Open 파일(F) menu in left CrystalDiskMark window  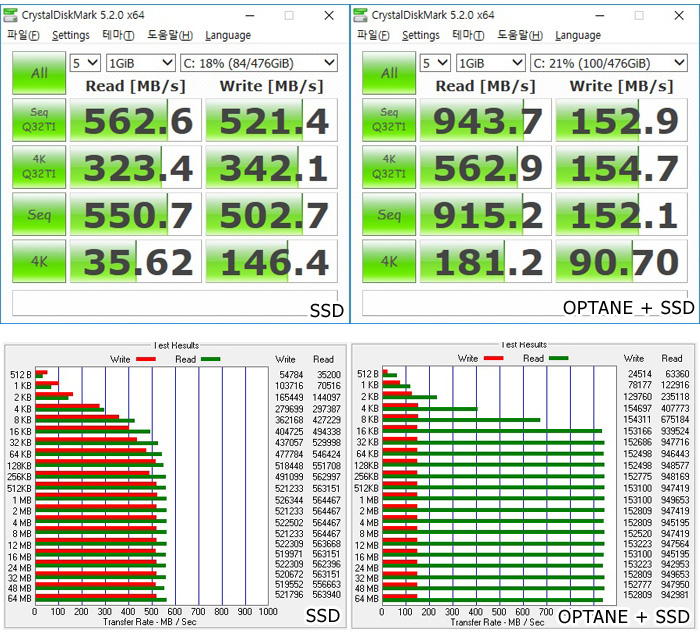(23, 35)
